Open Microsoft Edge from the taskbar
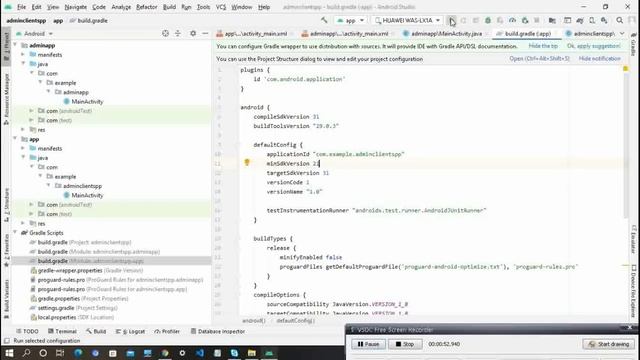 coord(78,353)
